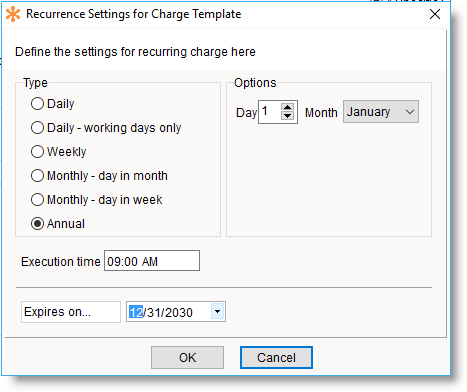Open the Expires on... combo box
Viewport: 467px width, 392px height.
(71, 312)
